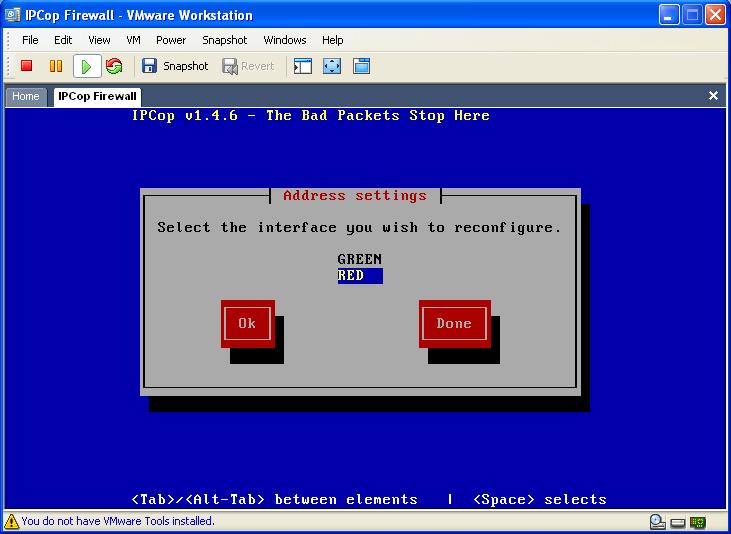731x534 pixels.
Task: Select the IPCop Firewall tab
Action: click(97, 97)
